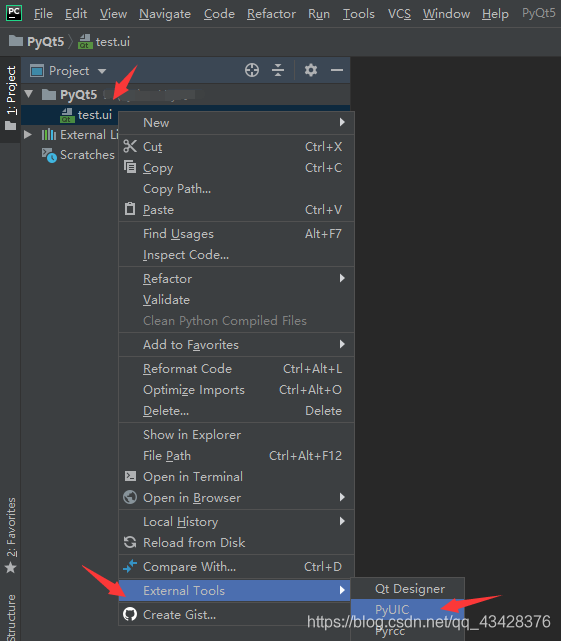561x641 pixels.
Task: Open the File menu
Action: pos(43,14)
